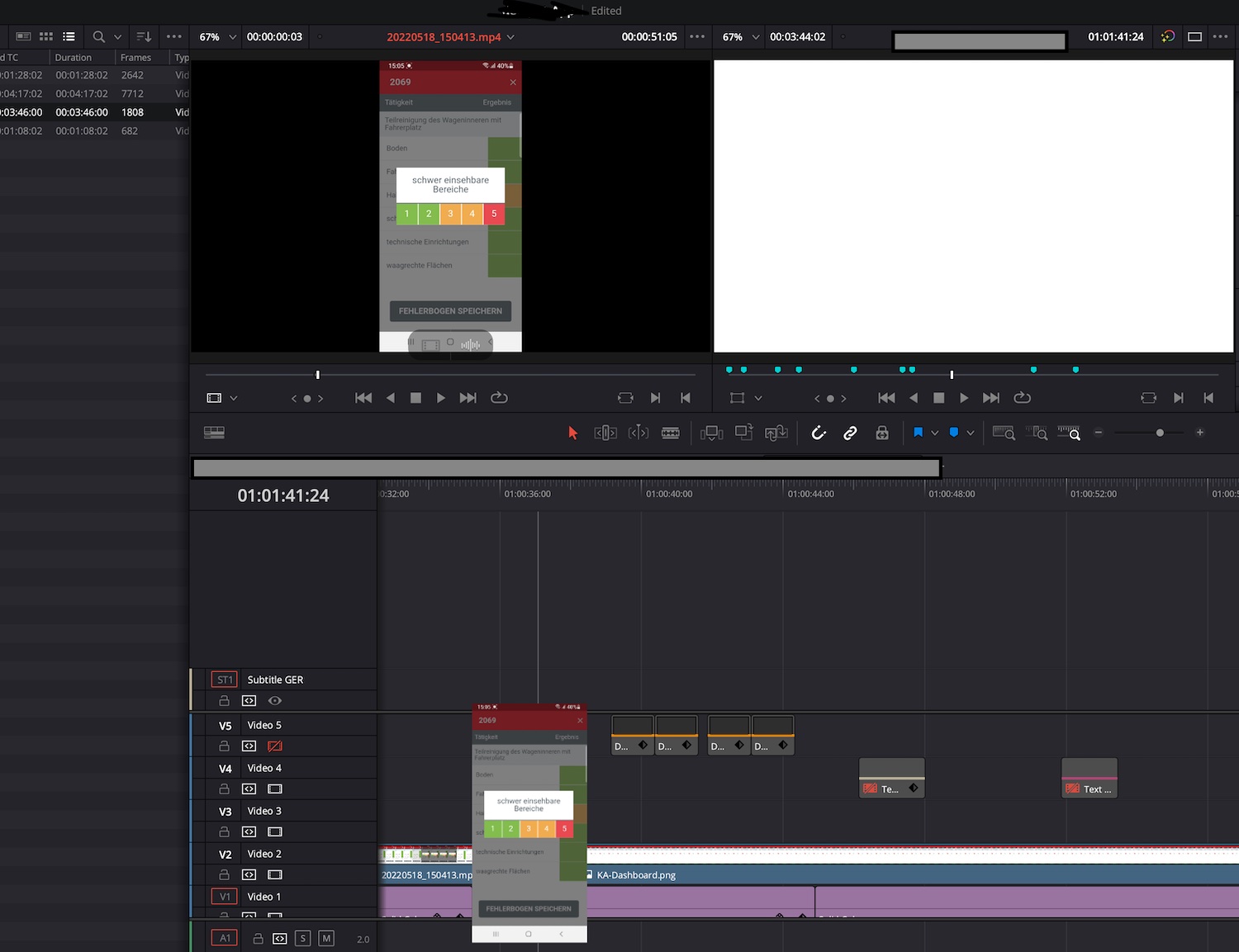1239x952 pixels.
Task: Toggle auto select on Video 2 track
Action: coord(249,874)
